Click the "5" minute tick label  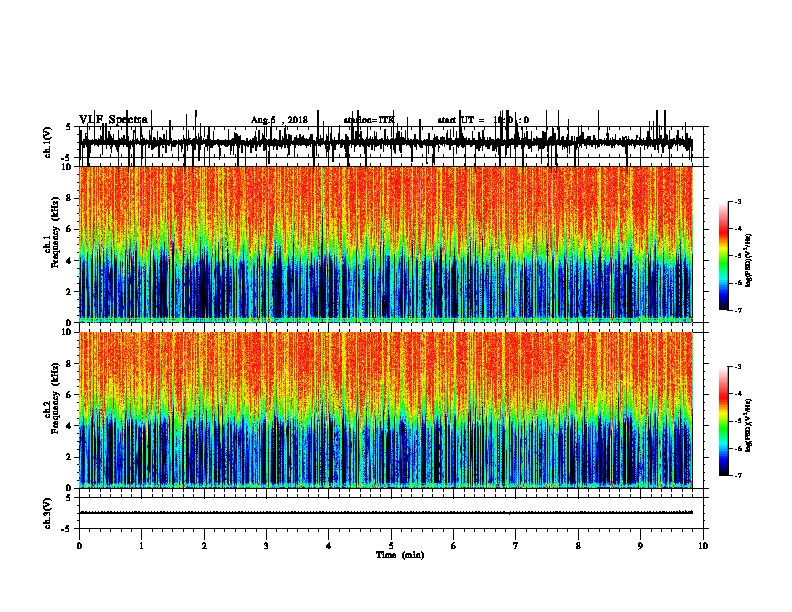[391, 546]
